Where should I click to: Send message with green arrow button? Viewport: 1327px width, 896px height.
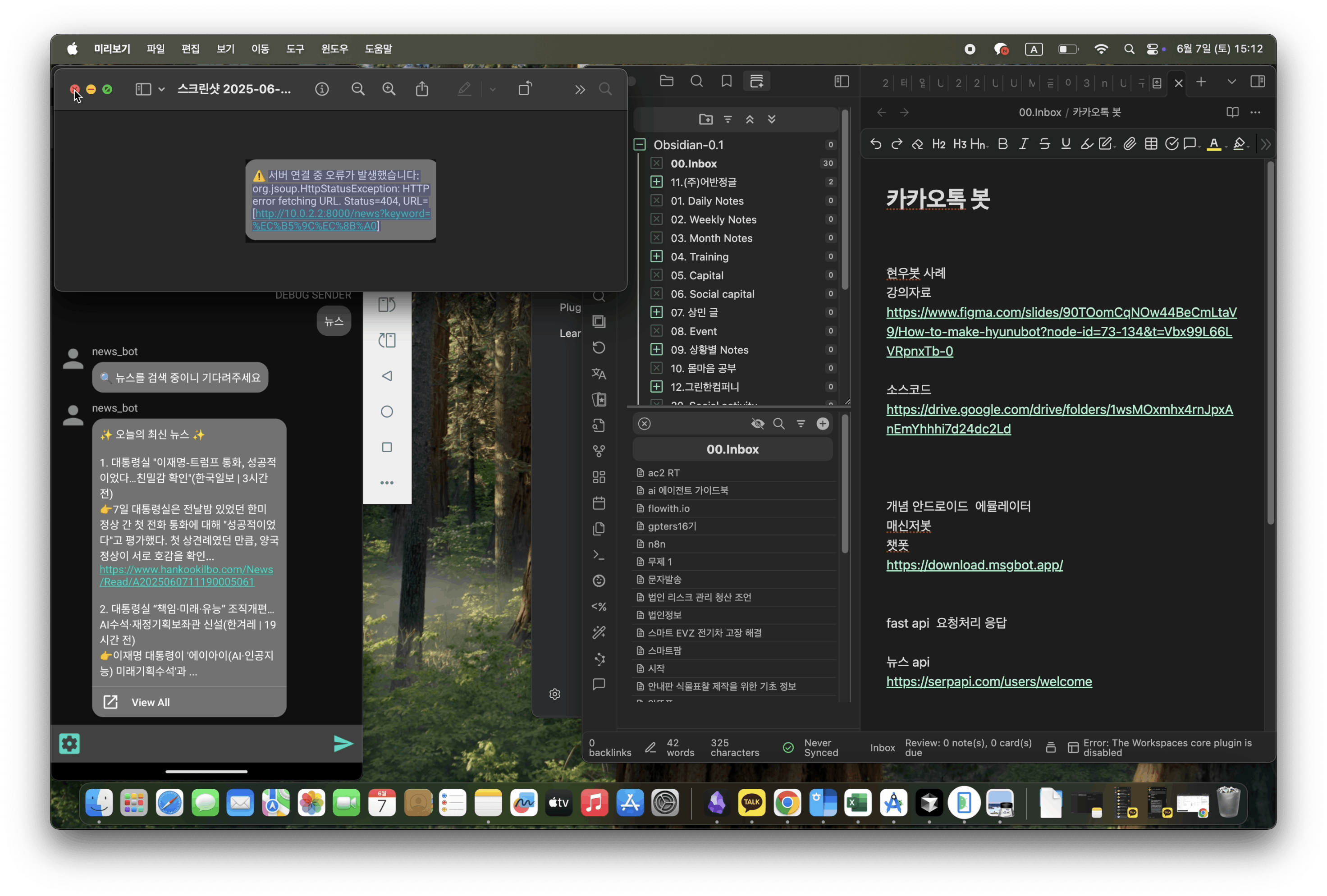343,743
